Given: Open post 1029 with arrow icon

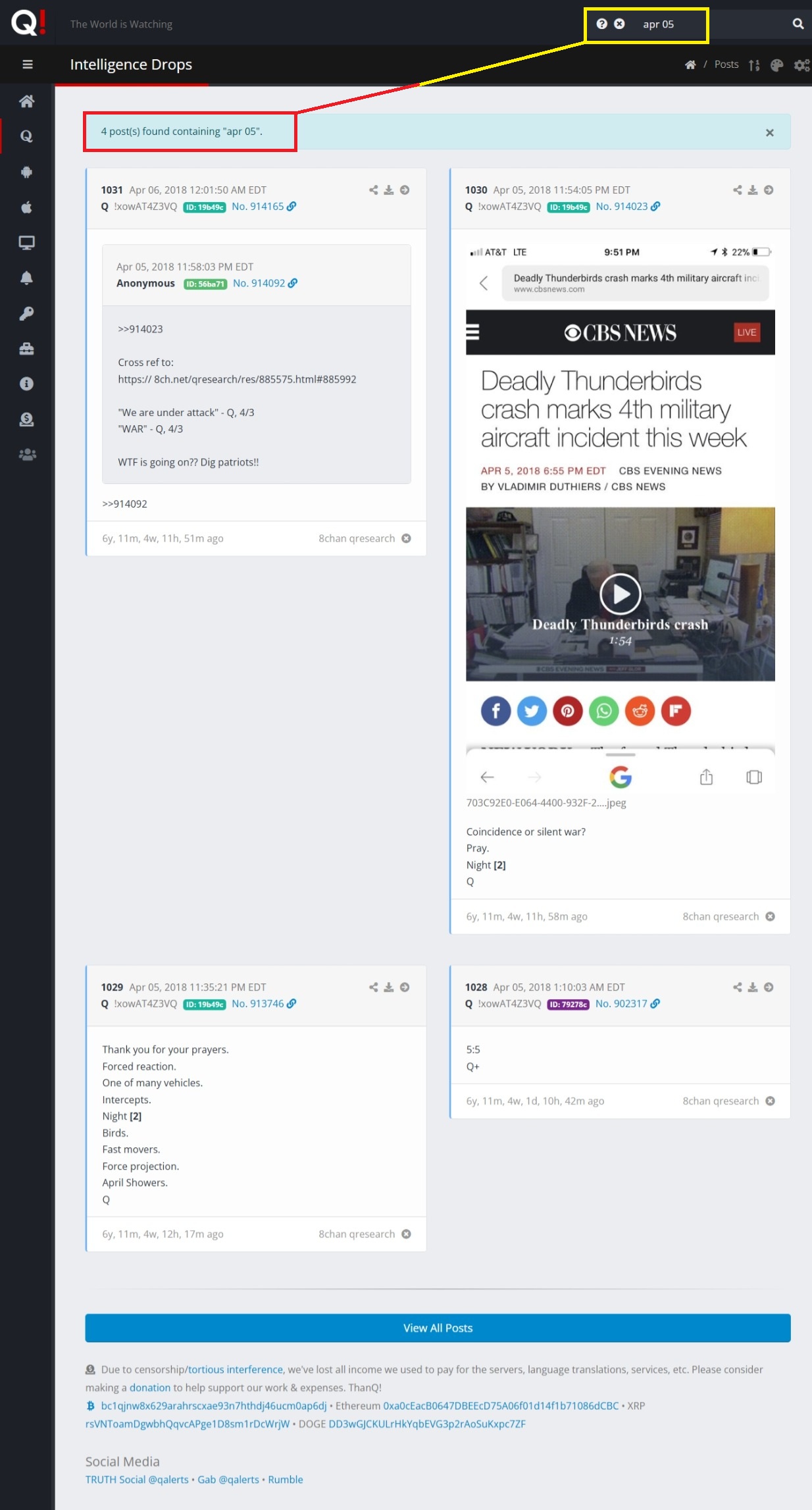Looking at the screenshot, I should click(x=405, y=987).
